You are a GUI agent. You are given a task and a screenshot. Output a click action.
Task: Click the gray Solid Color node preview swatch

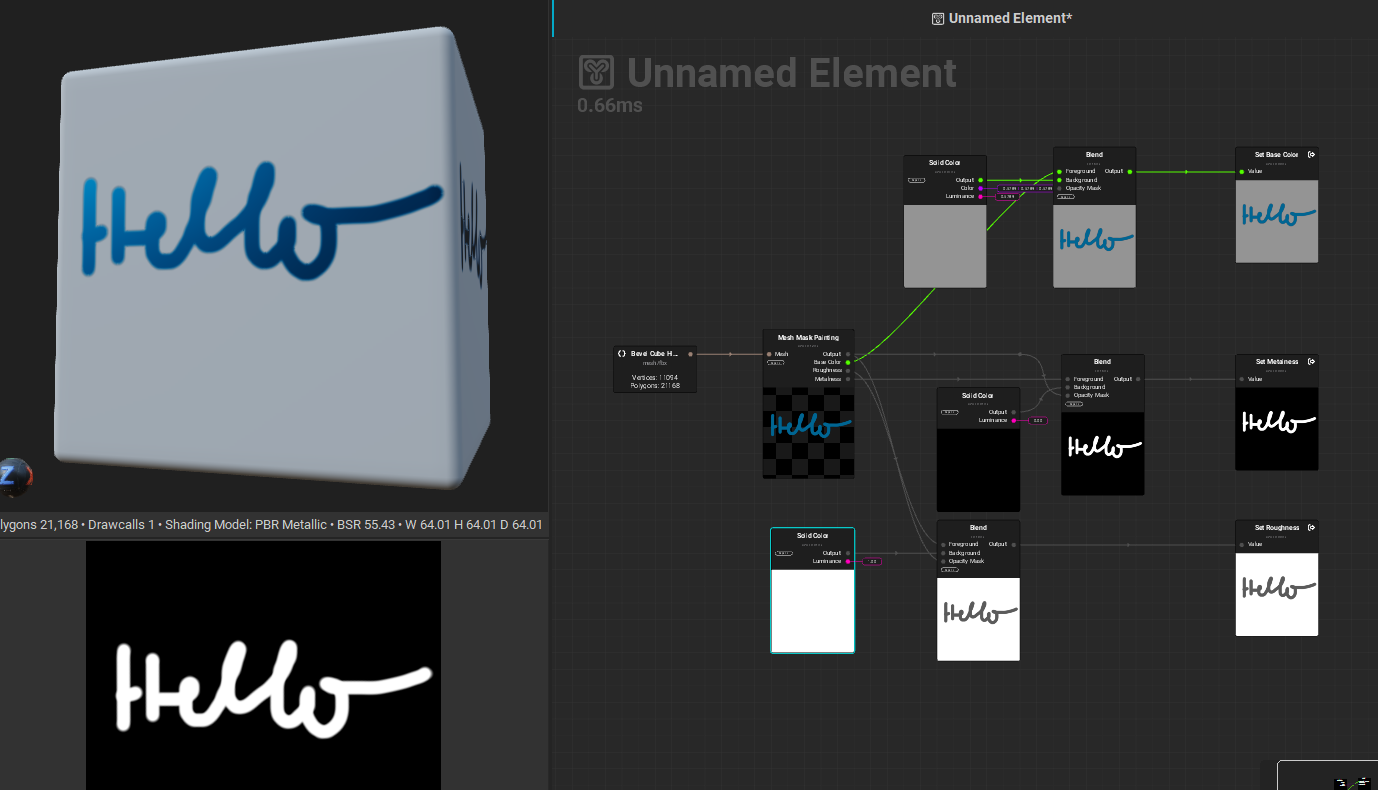tap(945, 246)
